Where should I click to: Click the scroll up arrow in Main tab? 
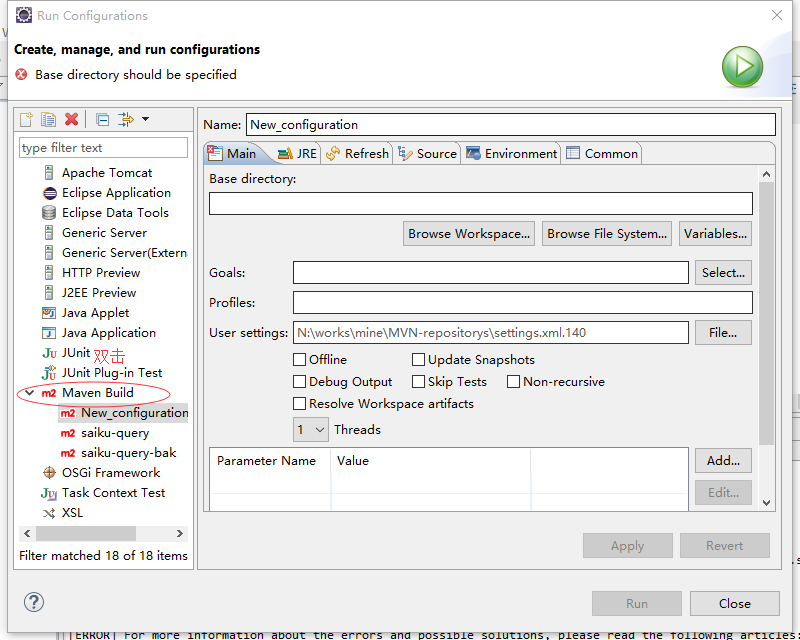[x=766, y=174]
